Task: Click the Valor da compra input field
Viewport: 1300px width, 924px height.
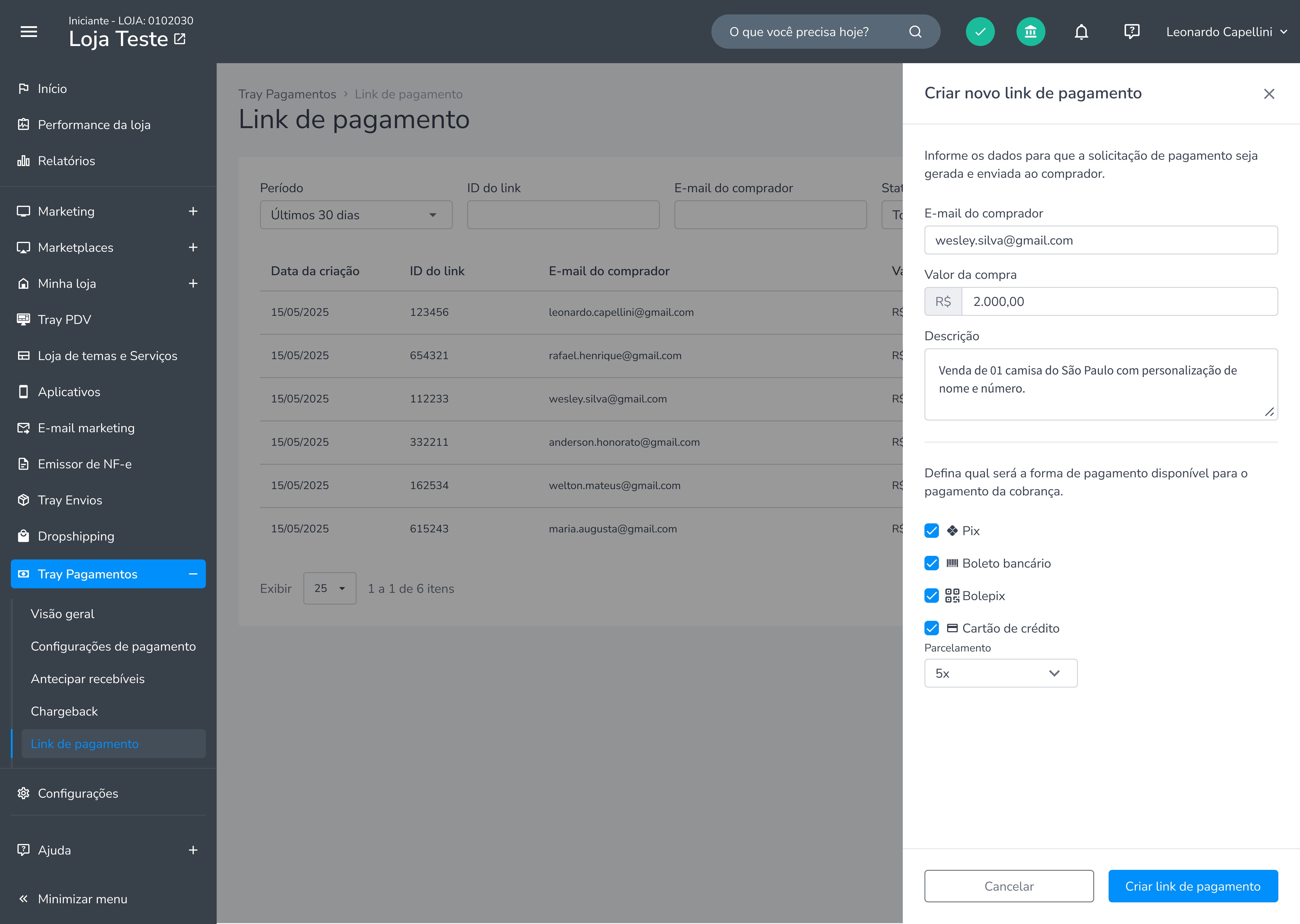Action: 1119,302
